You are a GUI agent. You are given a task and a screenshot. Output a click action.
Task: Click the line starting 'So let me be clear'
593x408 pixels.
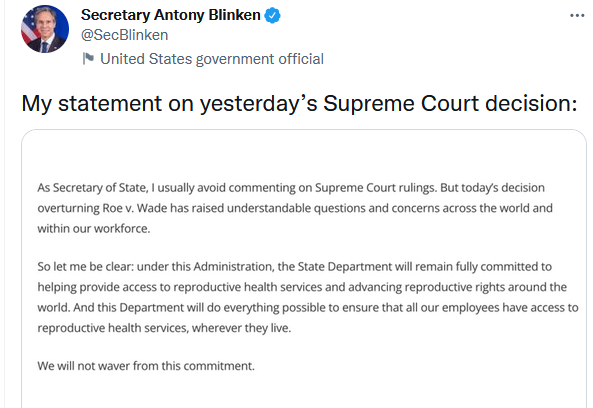(295, 267)
